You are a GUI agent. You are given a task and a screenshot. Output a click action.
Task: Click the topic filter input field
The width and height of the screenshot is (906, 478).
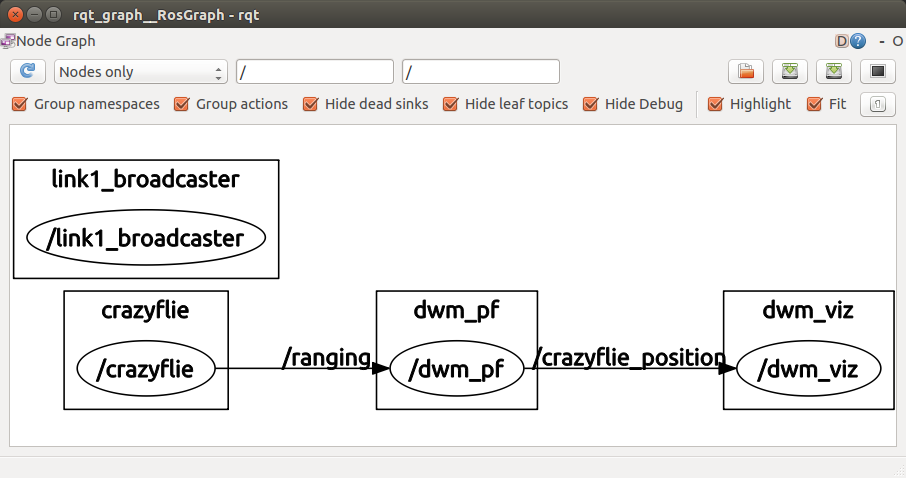tap(481, 72)
